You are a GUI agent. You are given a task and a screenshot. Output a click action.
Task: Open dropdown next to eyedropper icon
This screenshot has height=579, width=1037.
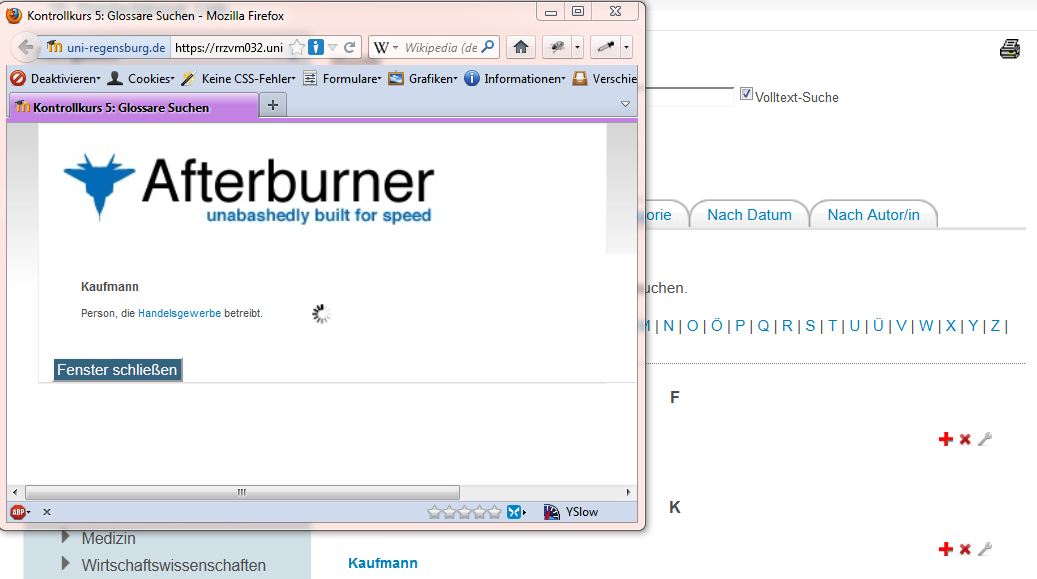pos(626,47)
